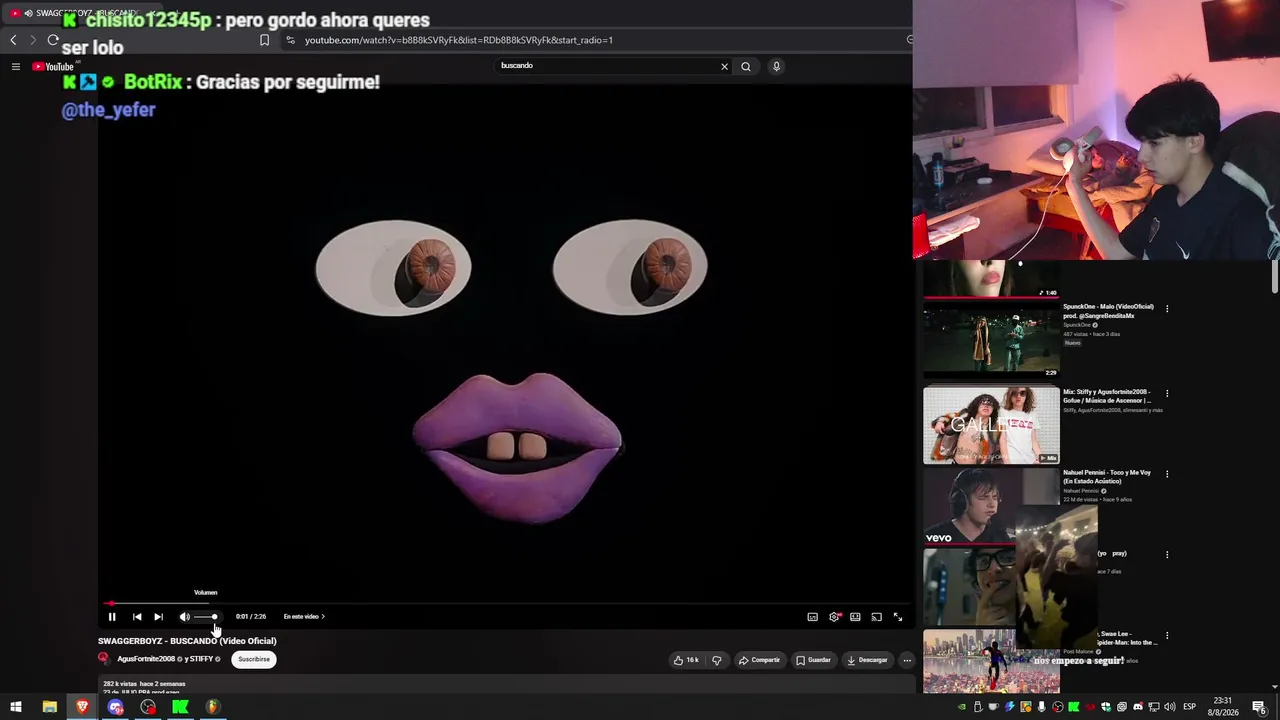Go to previous video in playlist
Screen dimensions: 1280x720
[x=137, y=617]
